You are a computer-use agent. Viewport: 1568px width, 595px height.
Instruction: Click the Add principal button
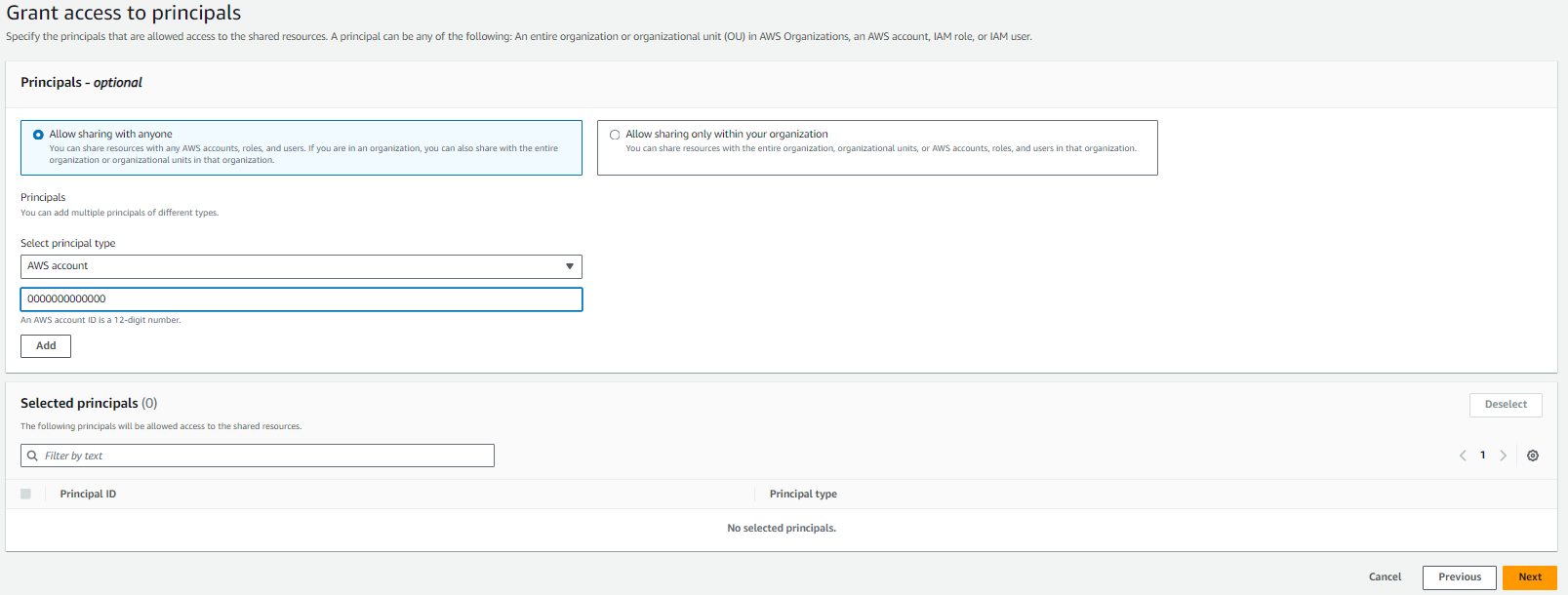46,346
